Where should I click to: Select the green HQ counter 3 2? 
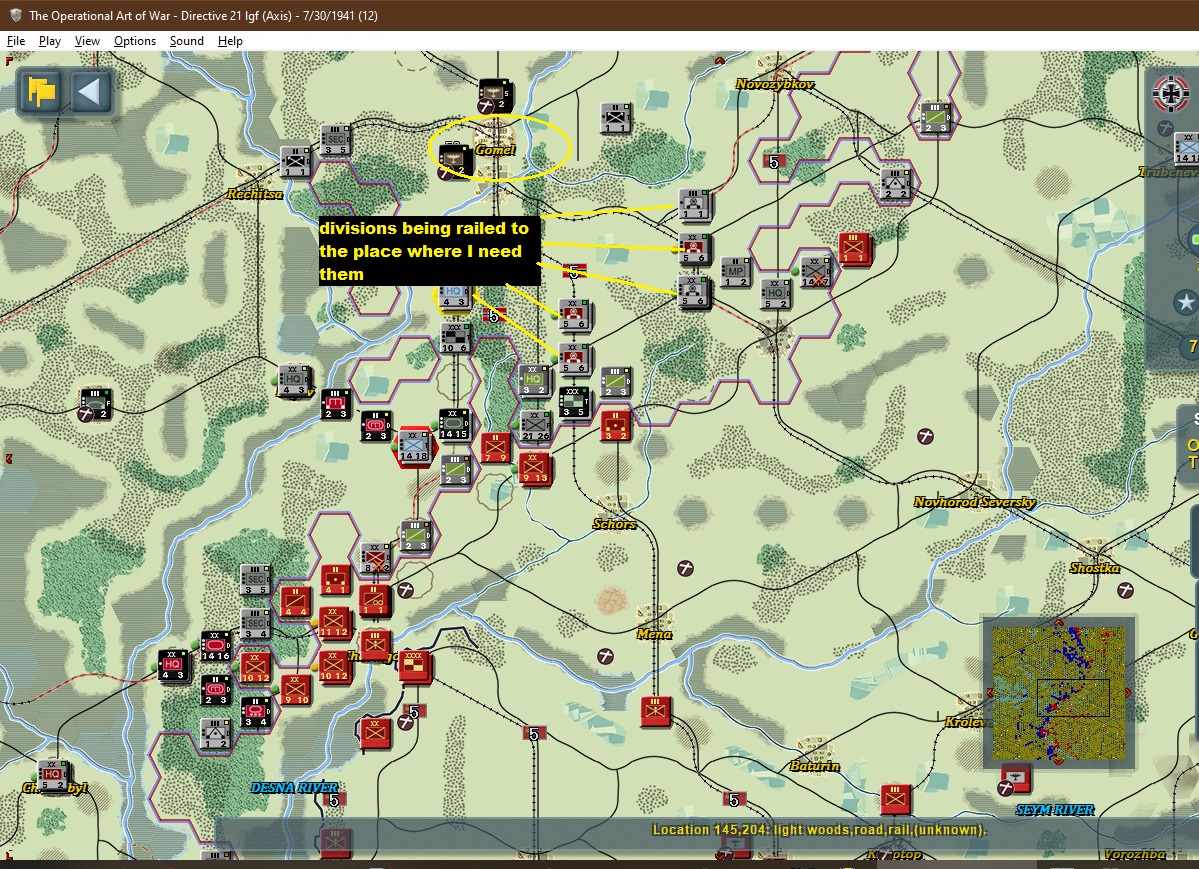pyautogui.click(x=534, y=380)
